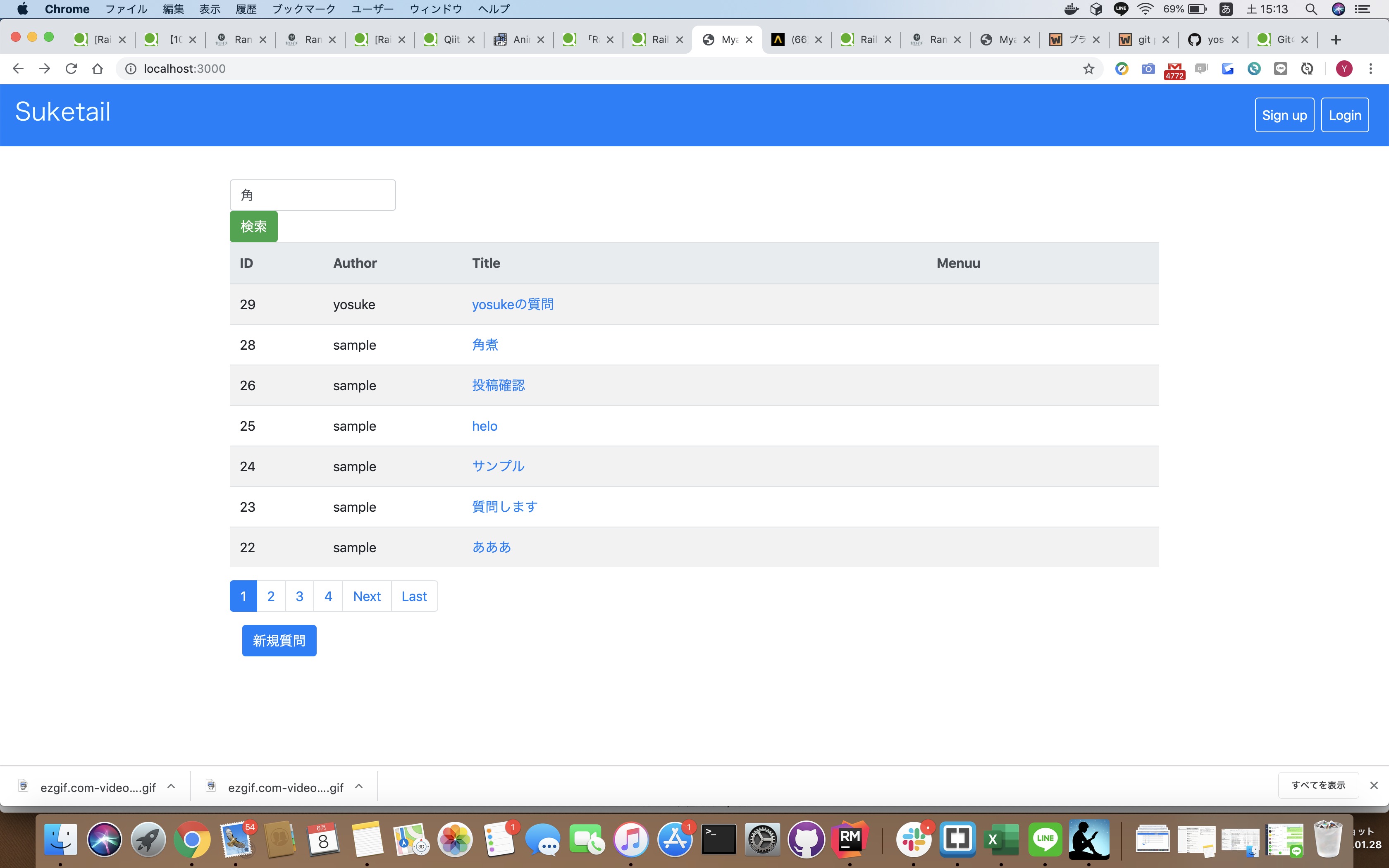Viewport: 1389px width, 868px height.
Task: Bookmark this page with the star icon
Action: click(x=1088, y=69)
